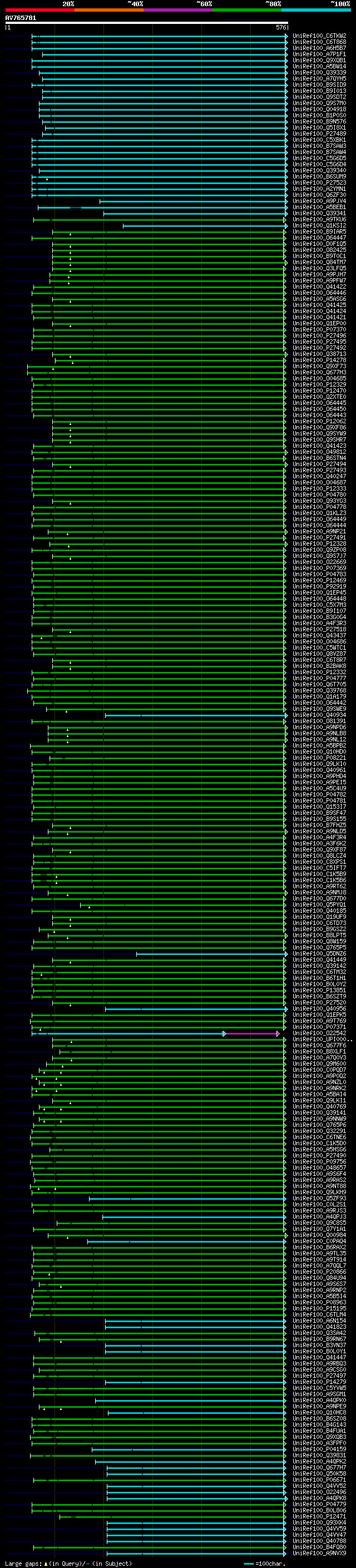
Task: Select hit label UniRef100_Q40934
Action: click(x=319, y=715)
